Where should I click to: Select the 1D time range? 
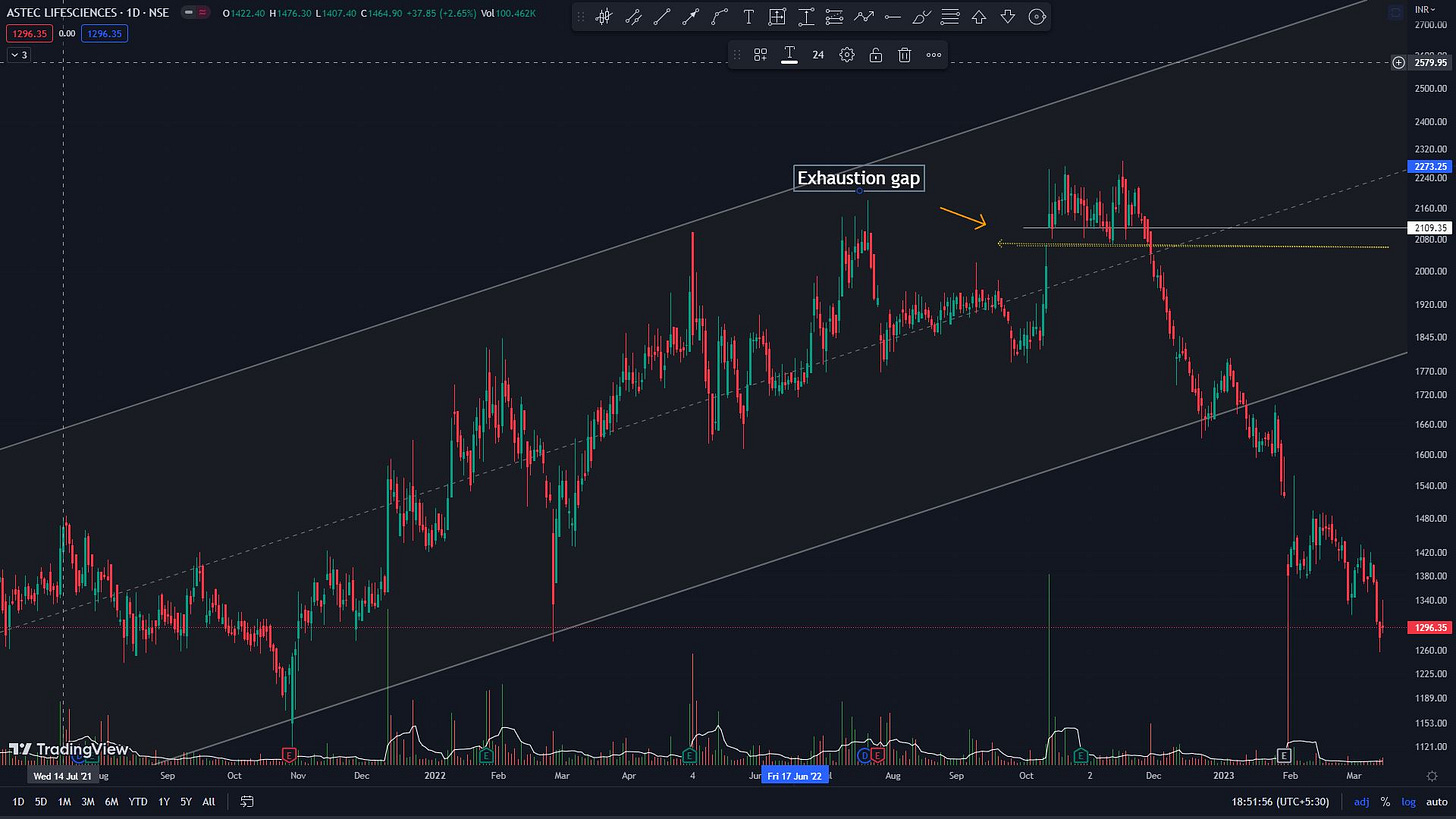pos(19,801)
